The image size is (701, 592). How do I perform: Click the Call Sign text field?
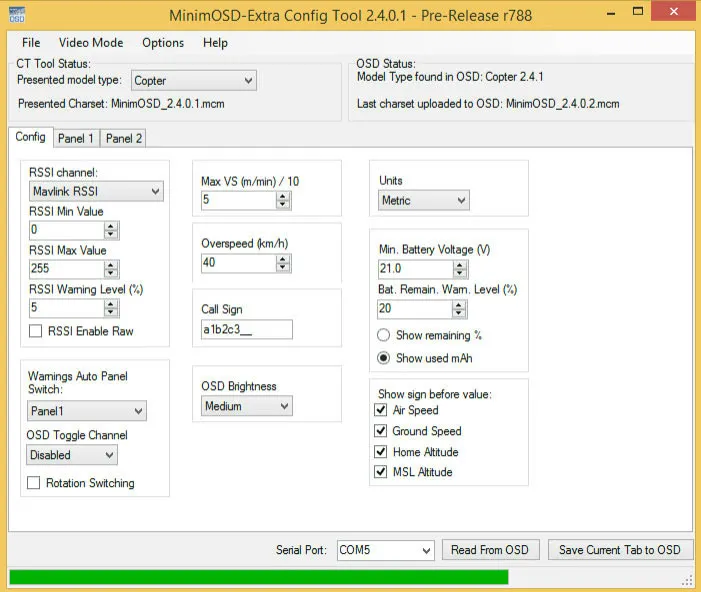tap(246, 329)
